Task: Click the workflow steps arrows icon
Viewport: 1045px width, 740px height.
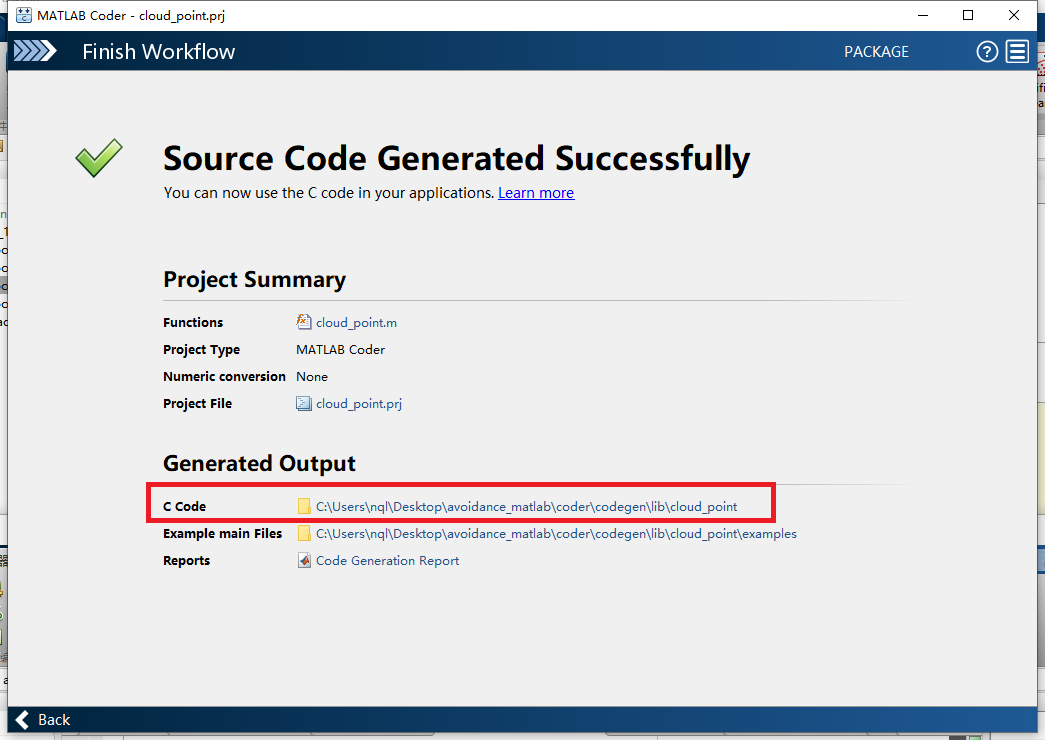Action: coord(35,51)
